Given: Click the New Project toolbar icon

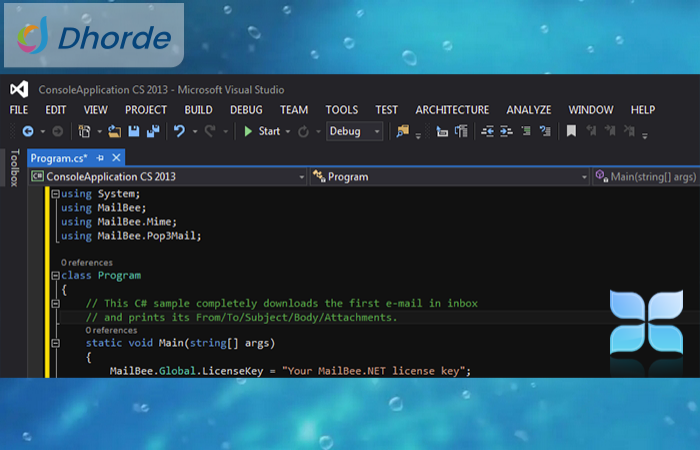Looking at the screenshot, I should pos(84,131).
